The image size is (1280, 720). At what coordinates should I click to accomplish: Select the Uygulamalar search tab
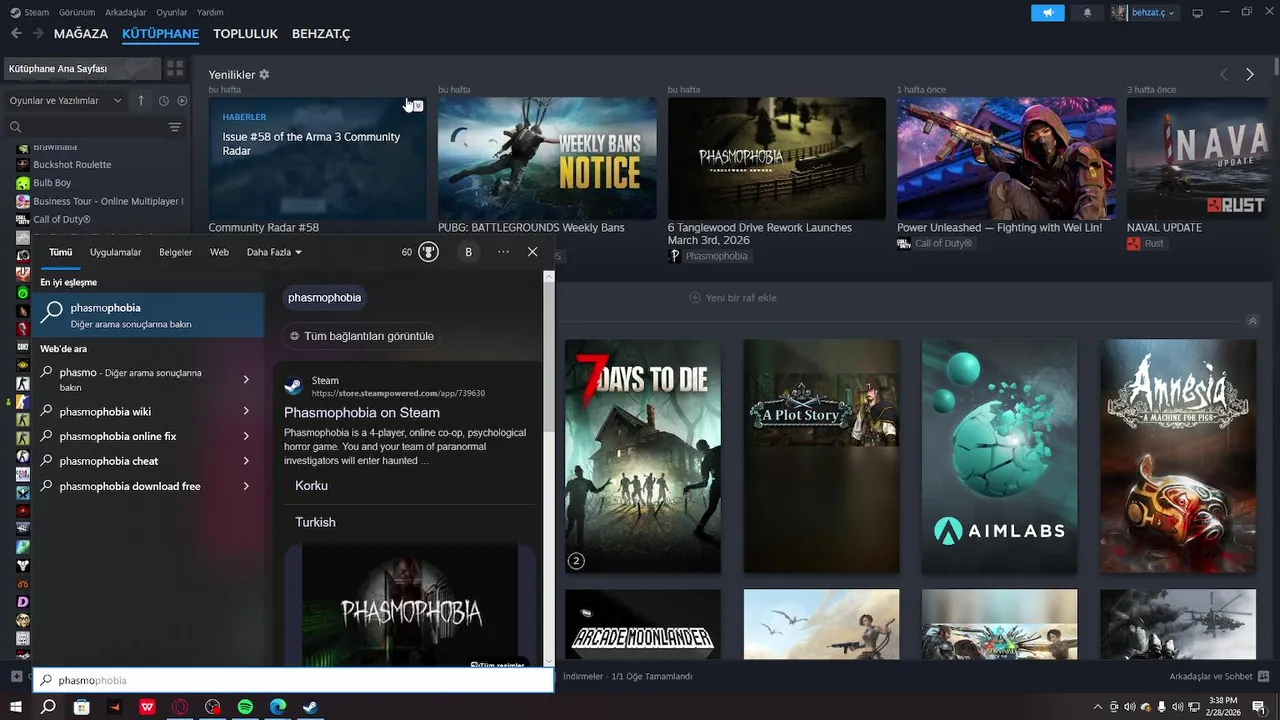tap(115, 252)
